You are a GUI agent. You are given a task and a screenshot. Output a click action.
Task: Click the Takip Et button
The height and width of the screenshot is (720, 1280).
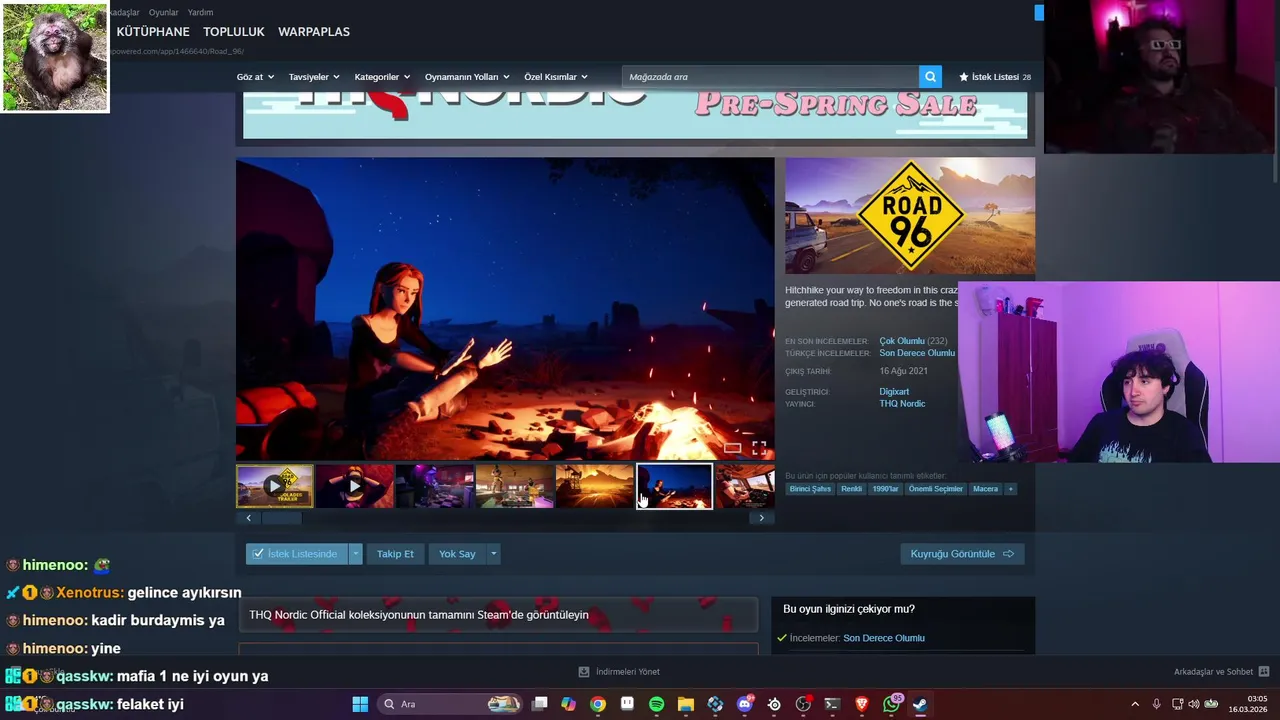pos(395,554)
